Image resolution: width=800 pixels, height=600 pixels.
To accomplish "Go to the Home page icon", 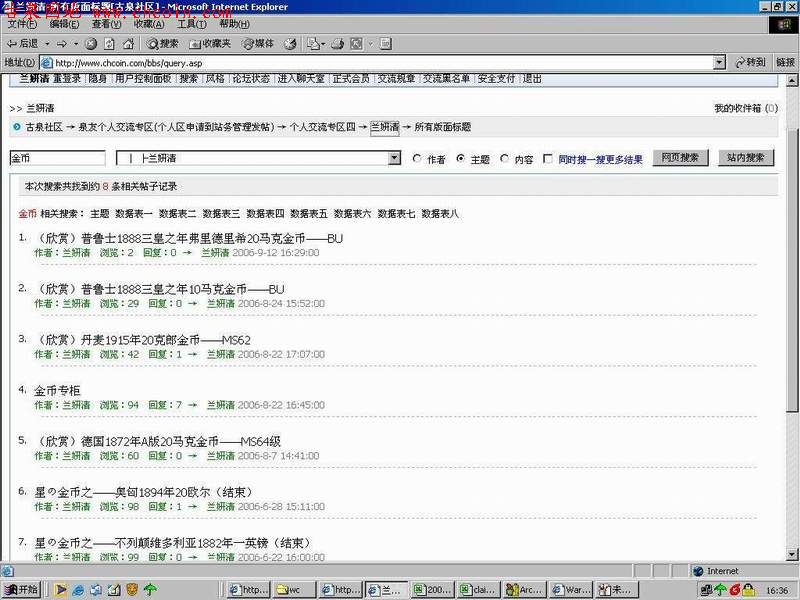I will pos(128,44).
